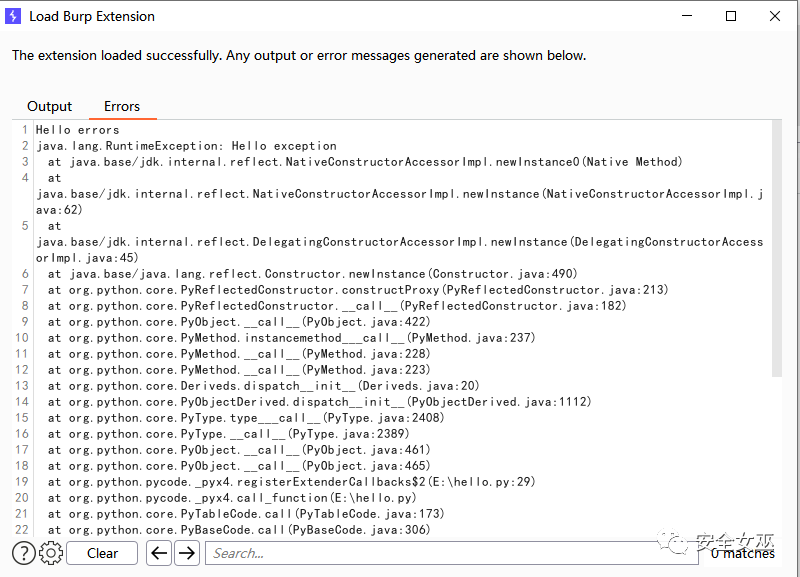Switch to the Output tab
Image resolution: width=800 pixels, height=577 pixels.
coord(50,107)
